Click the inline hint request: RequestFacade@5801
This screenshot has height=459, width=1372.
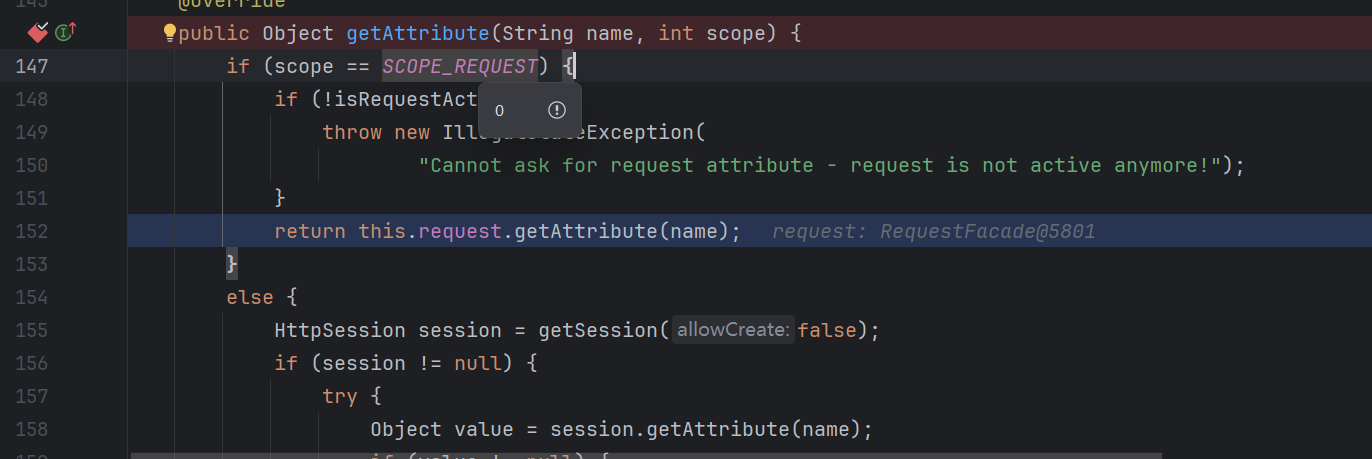click(x=933, y=232)
